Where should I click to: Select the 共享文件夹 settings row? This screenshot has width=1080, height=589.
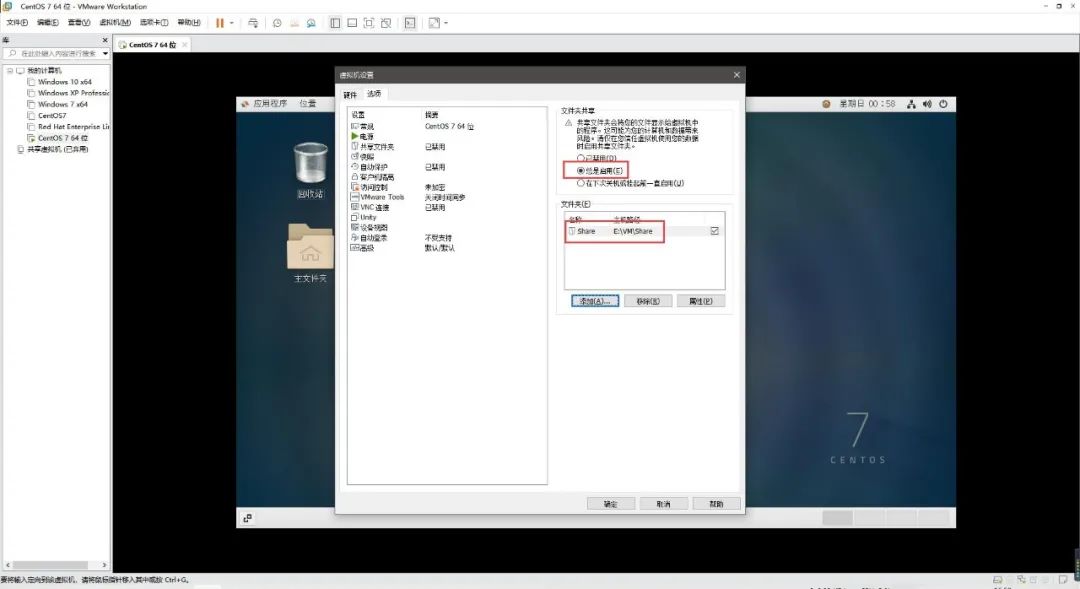coord(446,147)
